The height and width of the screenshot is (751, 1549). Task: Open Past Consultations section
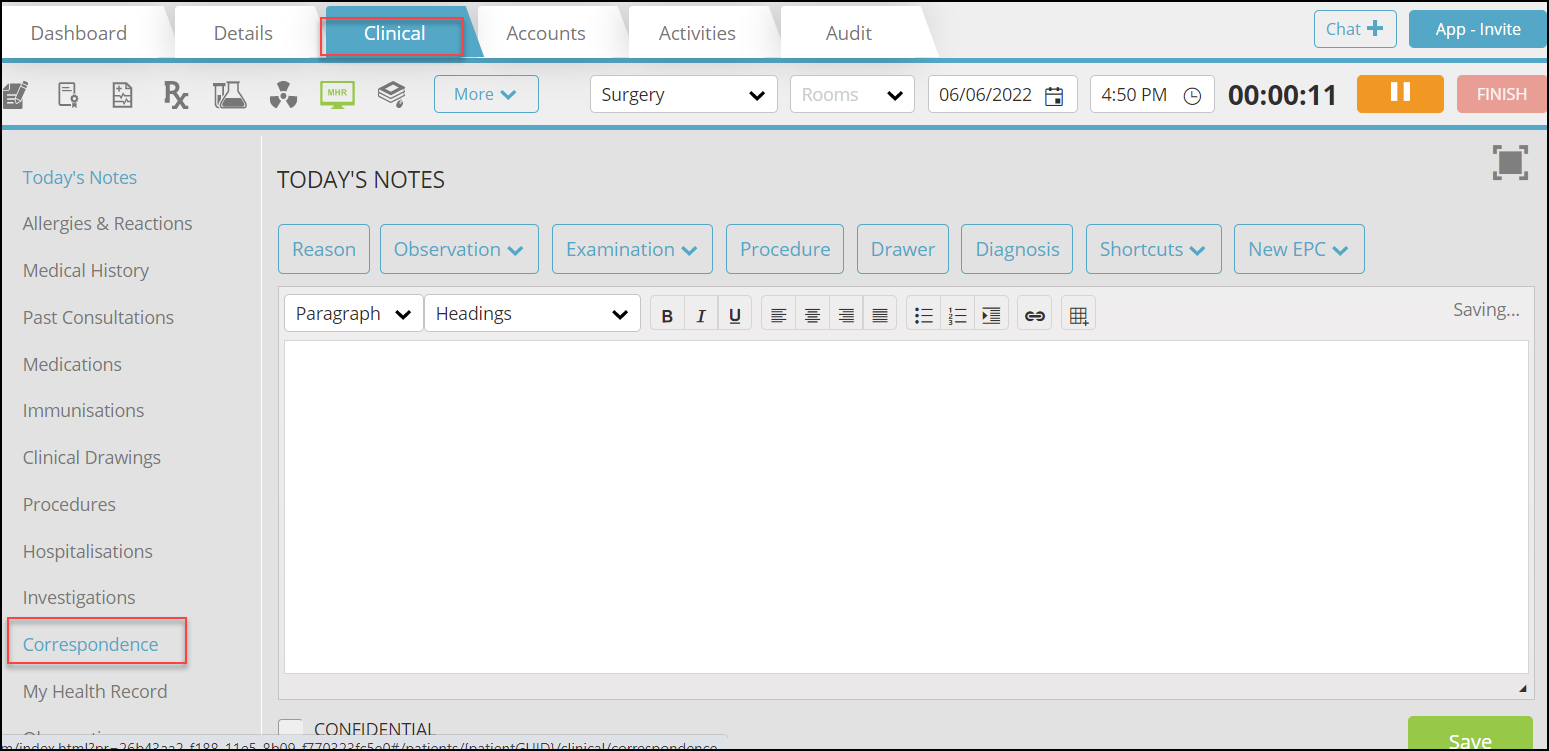click(98, 317)
